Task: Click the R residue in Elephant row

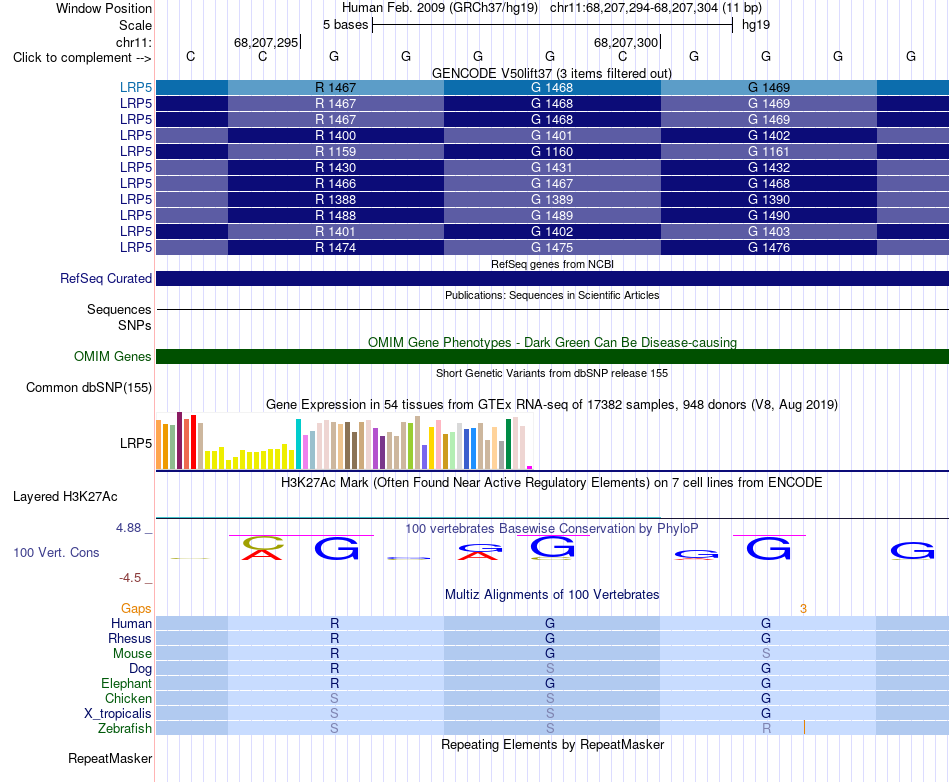Action: tap(334, 683)
